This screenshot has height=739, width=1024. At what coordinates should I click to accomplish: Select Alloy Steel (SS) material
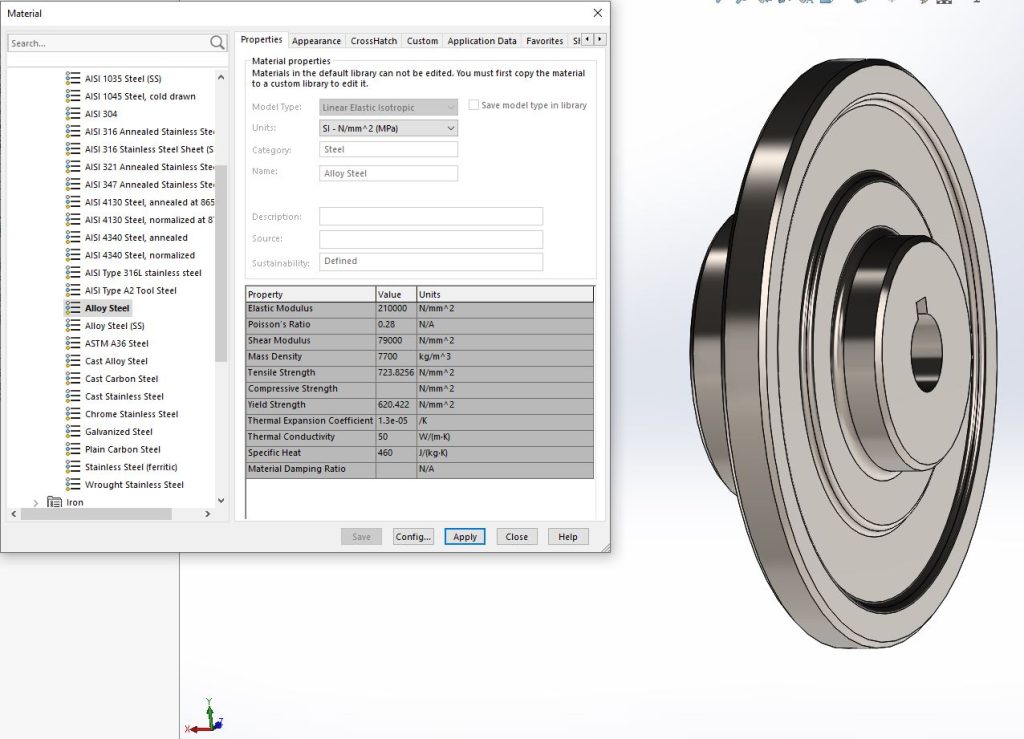point(115,326)
